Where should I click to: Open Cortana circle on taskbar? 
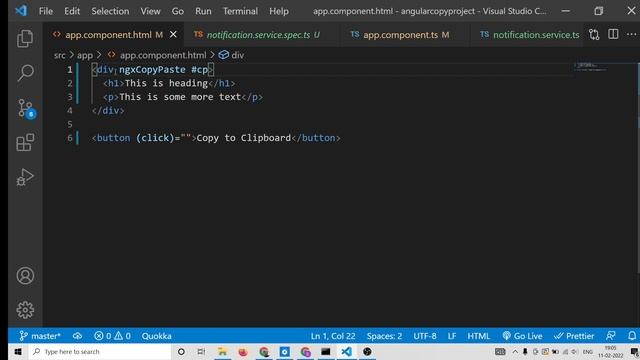pyautogui.click(x=181, y=351)
